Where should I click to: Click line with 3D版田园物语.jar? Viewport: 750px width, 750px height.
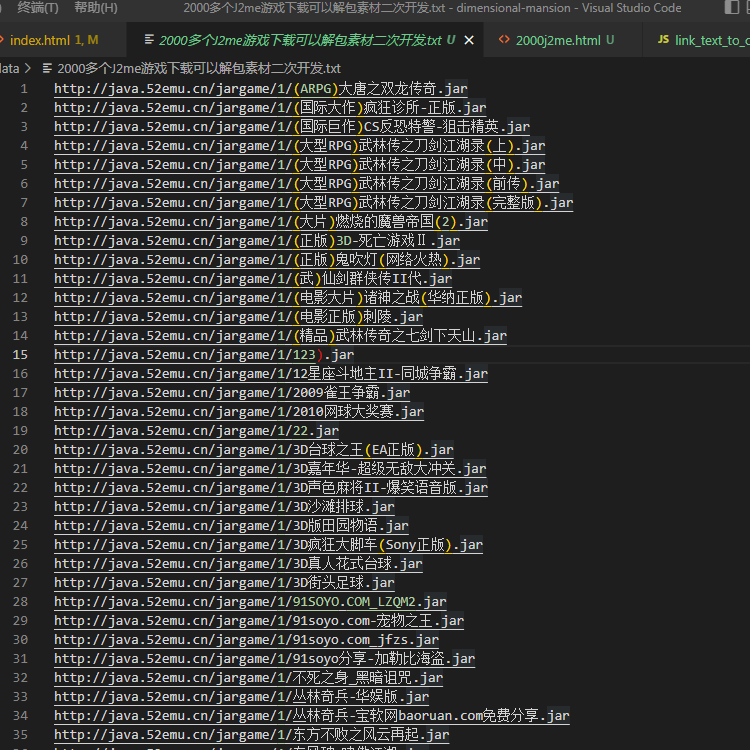pyautogui.click(x=232, y=526)
